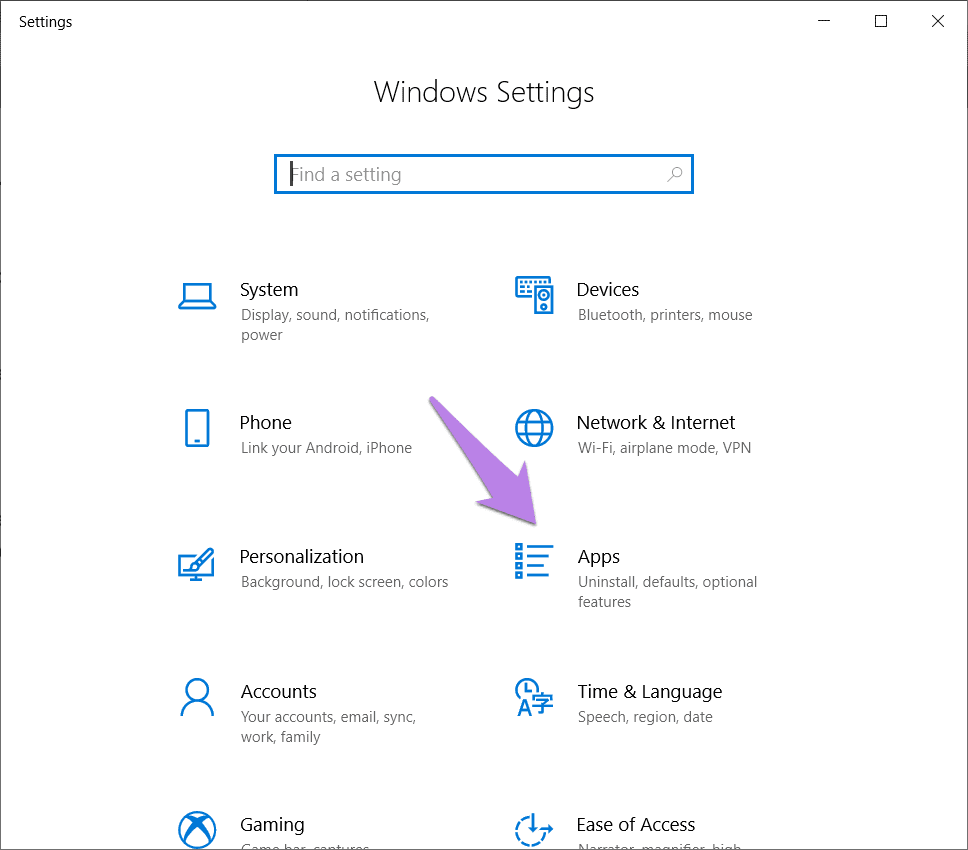Open the Accounts person icon
The height and width of the screenshot is (850, 968).
[197, 698]
